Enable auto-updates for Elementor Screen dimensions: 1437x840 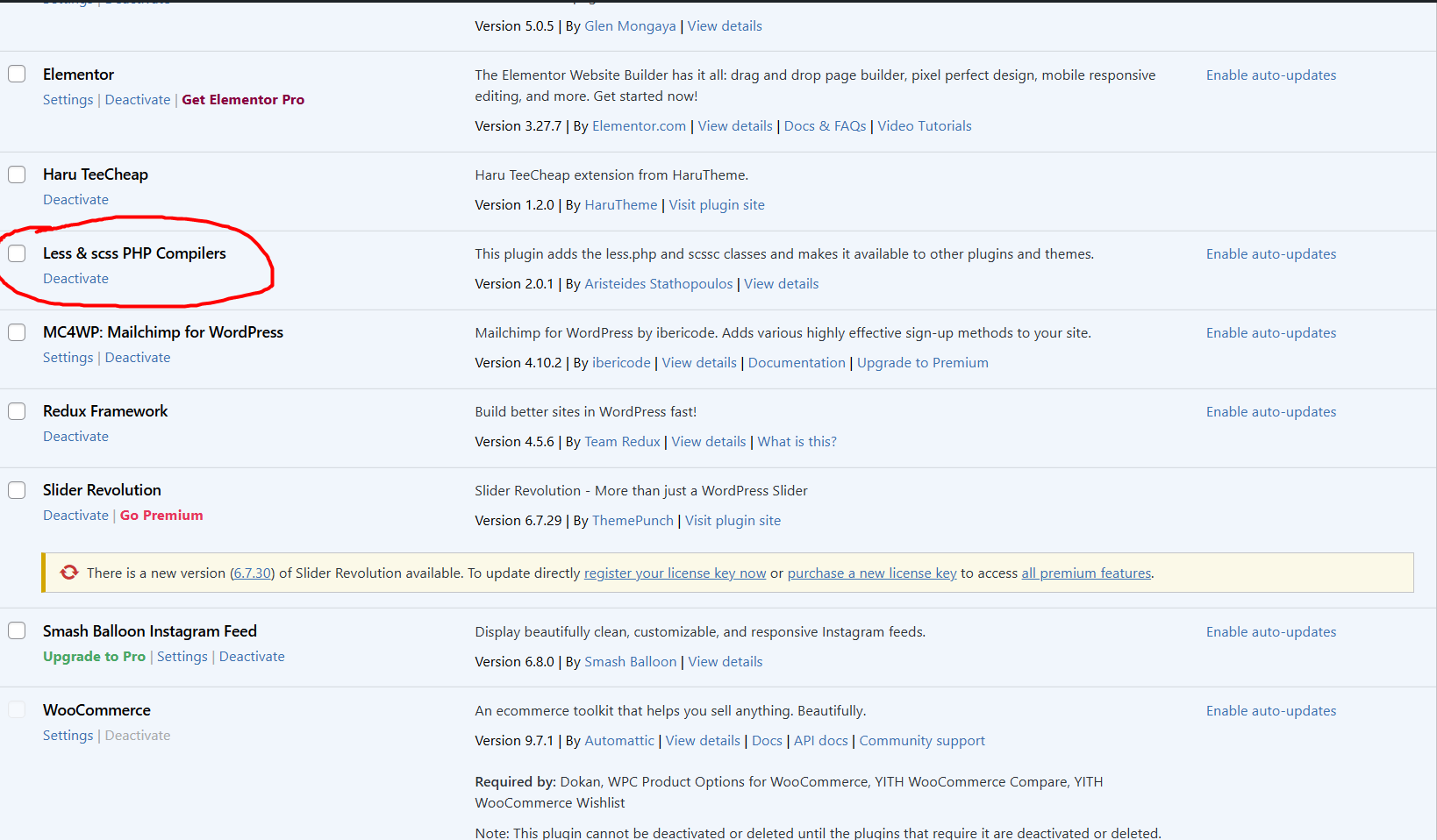[x=1271, y=75]
